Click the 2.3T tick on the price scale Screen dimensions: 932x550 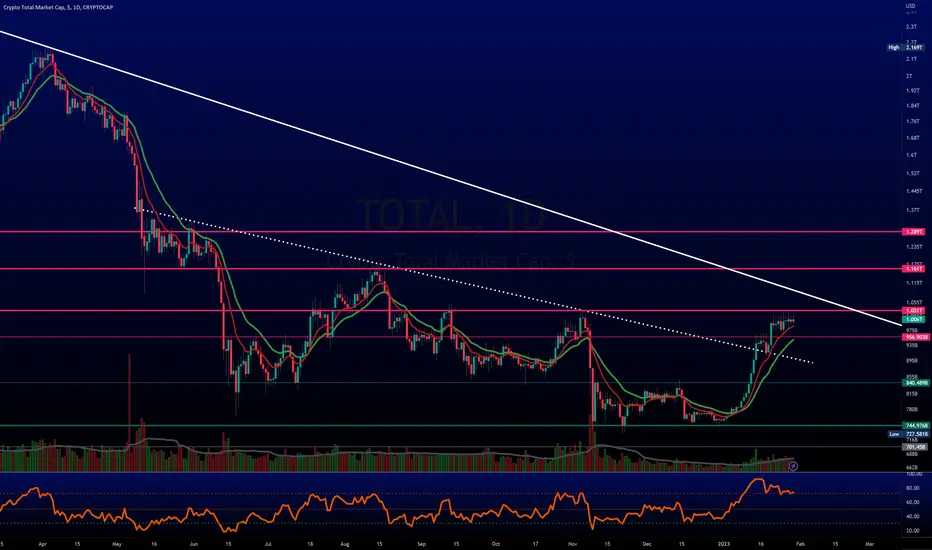click(x=911, y=27)
